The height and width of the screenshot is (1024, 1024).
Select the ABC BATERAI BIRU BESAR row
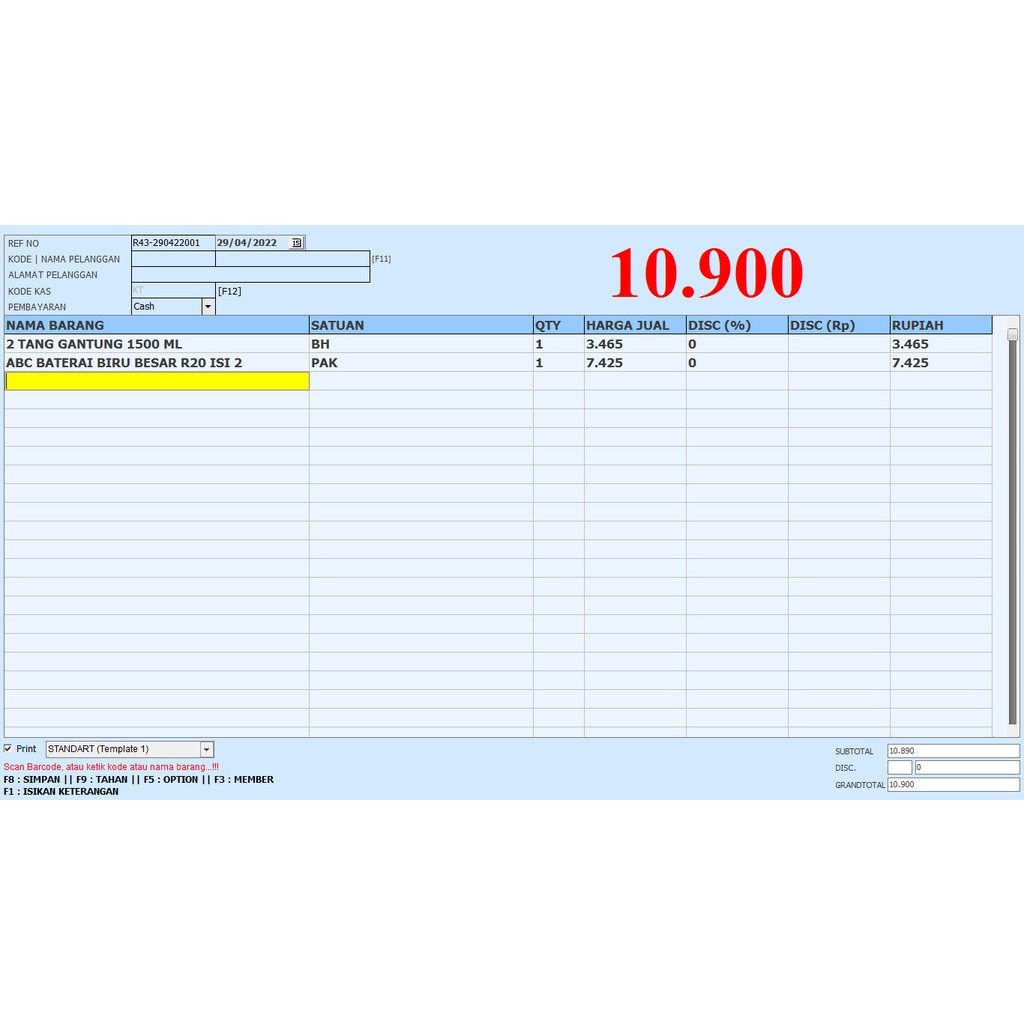point(498,362)
